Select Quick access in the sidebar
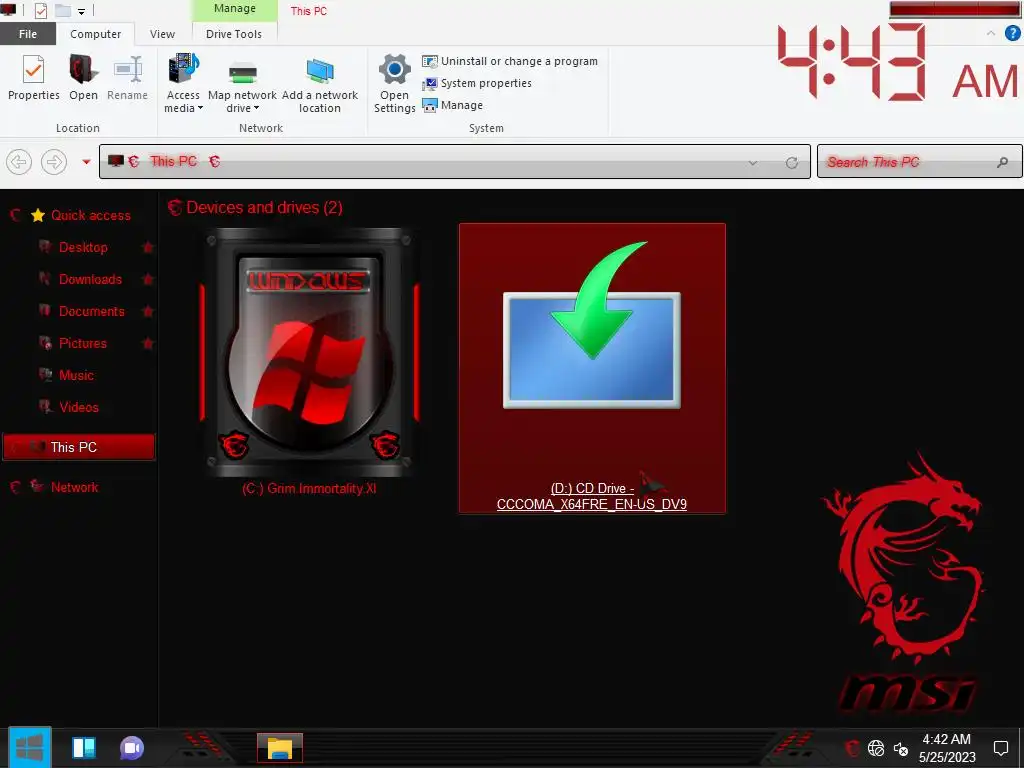This screenshot has width=1024, height=768. click(91, 215)
